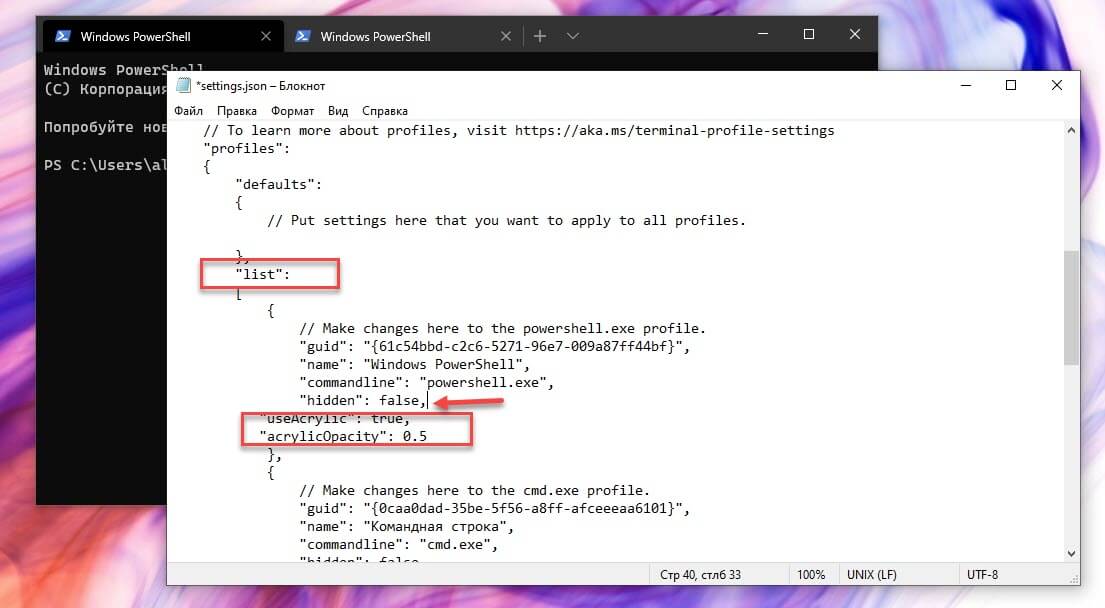Click the "hidden": false, line
The width and height of the screenshot is (1105, 608).
coord(363,400)
